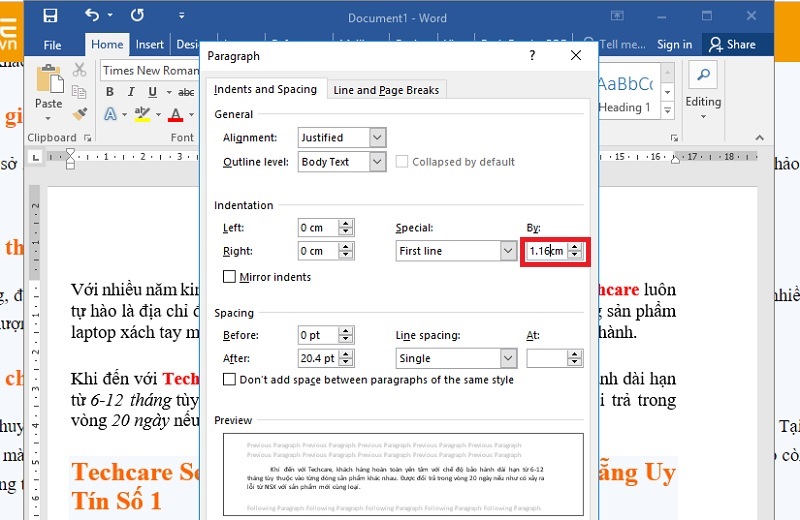Click the Preview paragraph sample box
This screenshot has height=520, width=800.
pos(403,475)
